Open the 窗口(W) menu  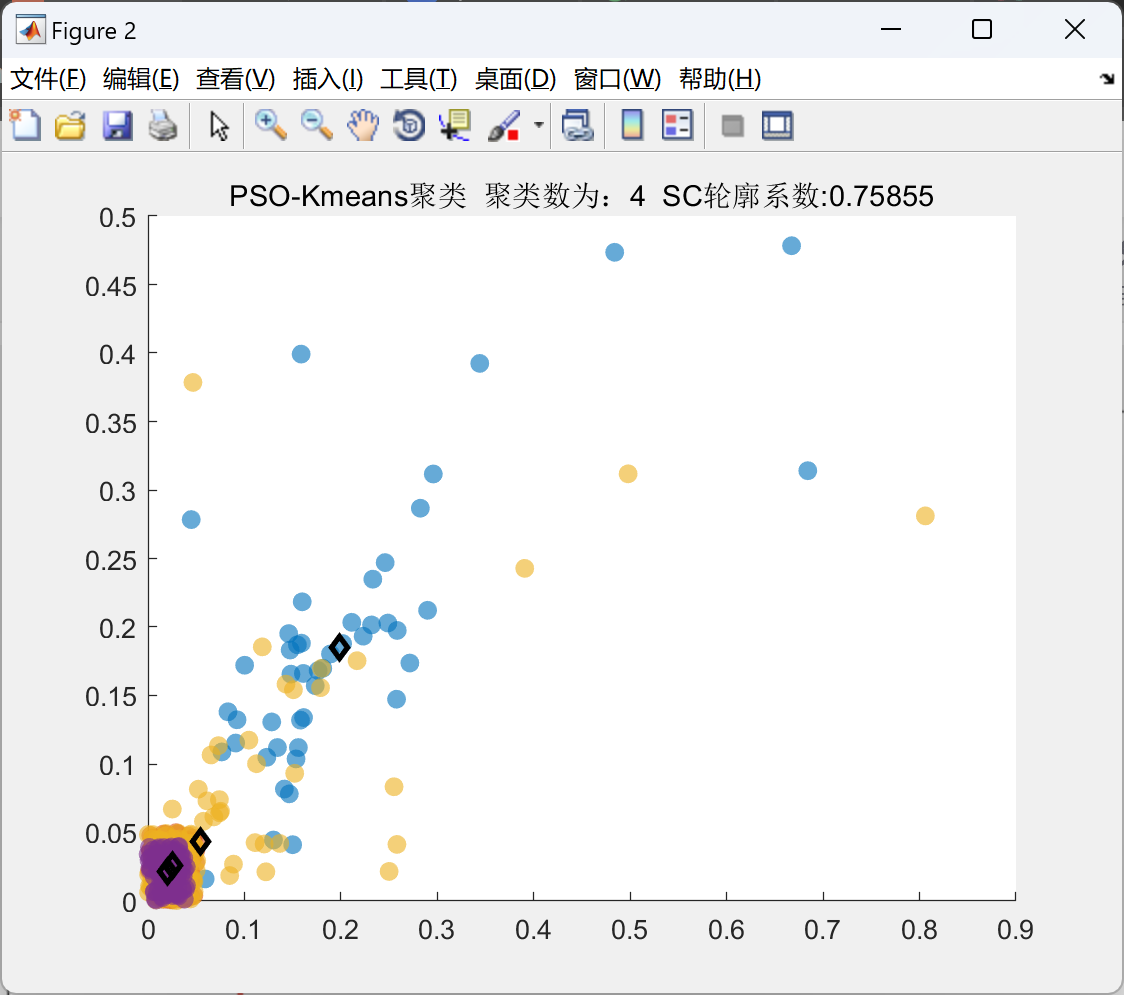click(617, 79)
